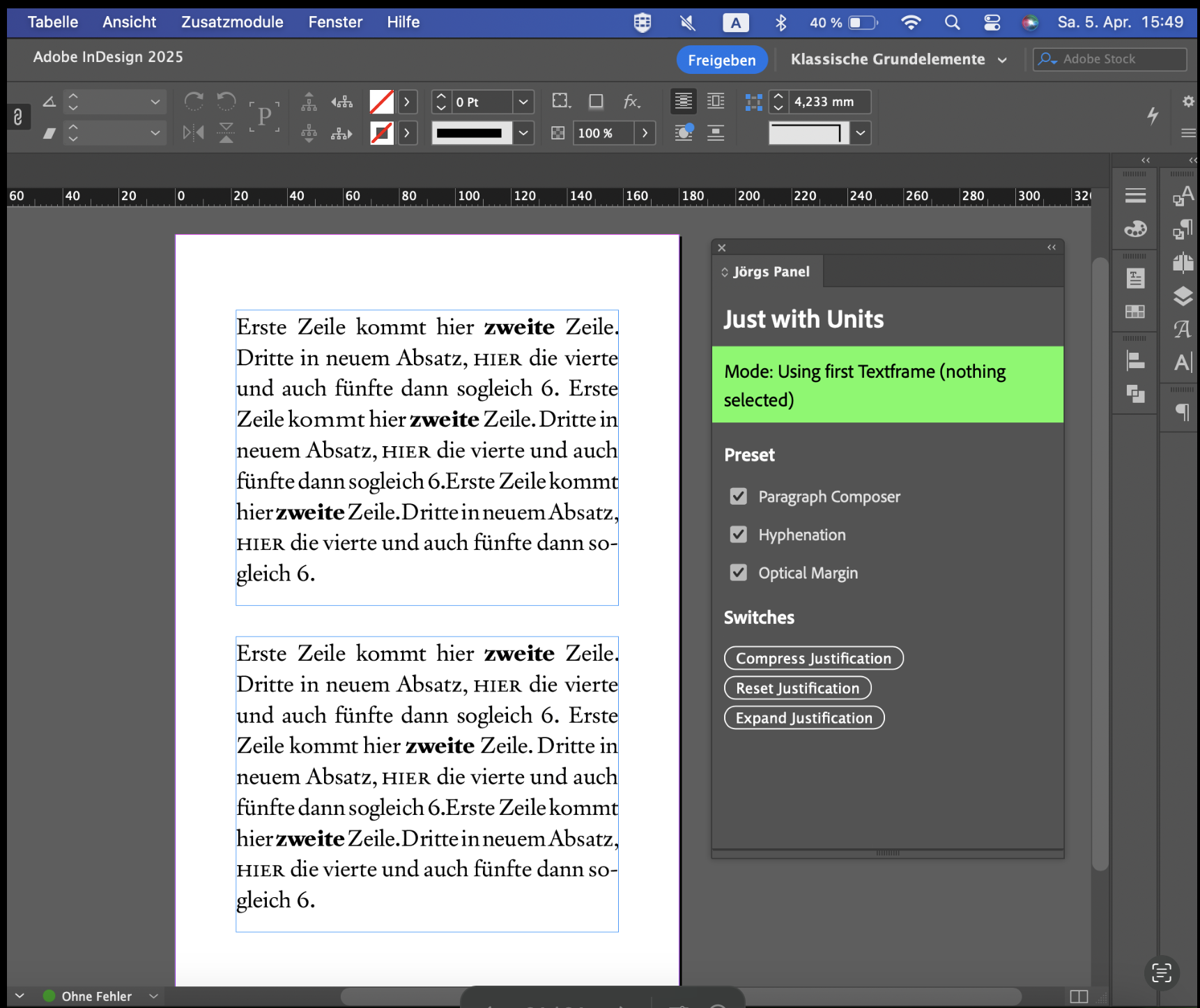This screenshot has height=1008, width=1200.
Task: Open the Stroke panel icon
Action: [x=1135, y=196]
